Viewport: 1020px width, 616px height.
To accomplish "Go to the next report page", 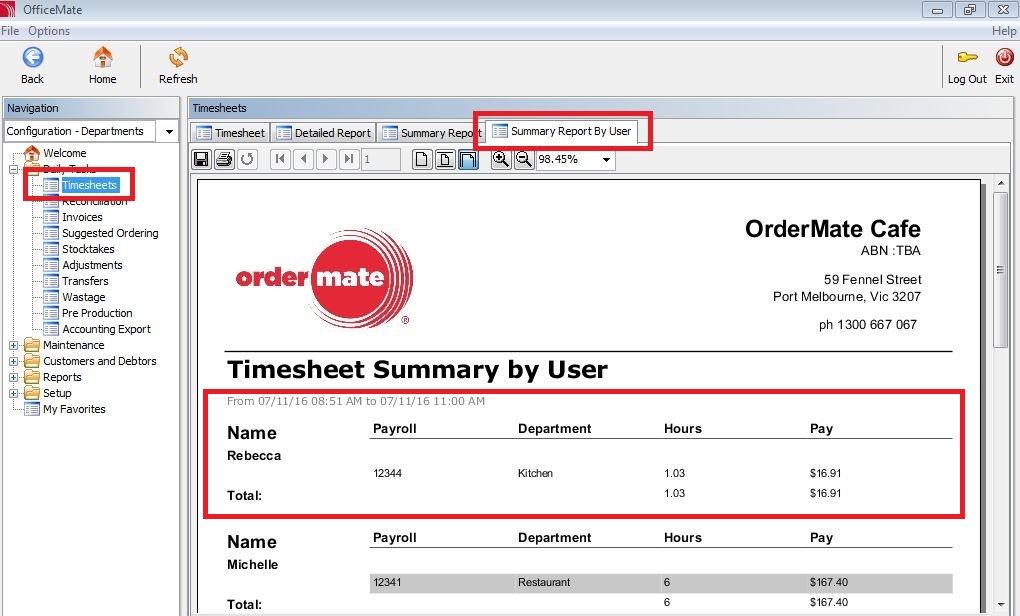I will [x=326, y=159].
